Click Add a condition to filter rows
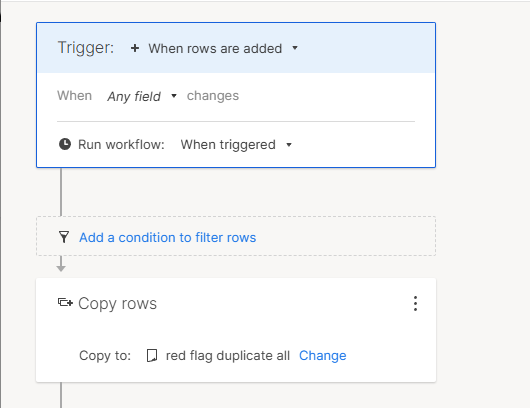This screenshot has width=530, height=408. click(x=168, y=237)
